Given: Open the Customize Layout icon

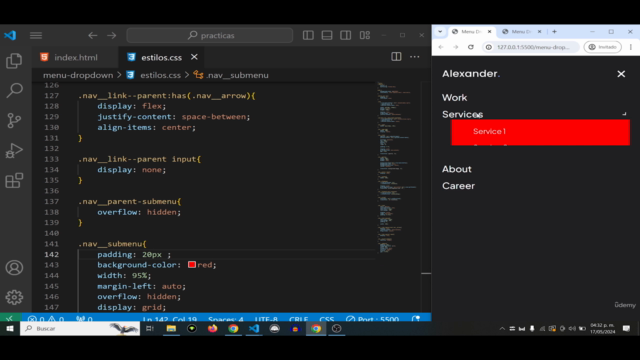Looking at the screenshot, I should point(365,36).
